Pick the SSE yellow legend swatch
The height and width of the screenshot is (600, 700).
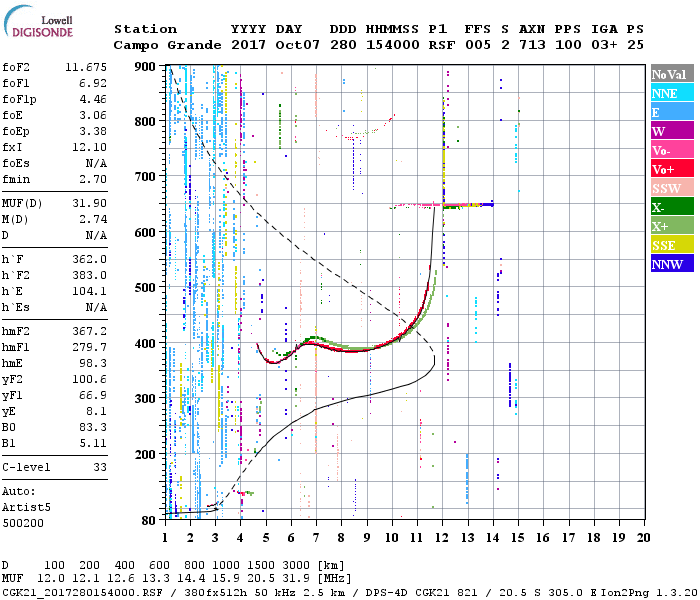click(671, 245)
